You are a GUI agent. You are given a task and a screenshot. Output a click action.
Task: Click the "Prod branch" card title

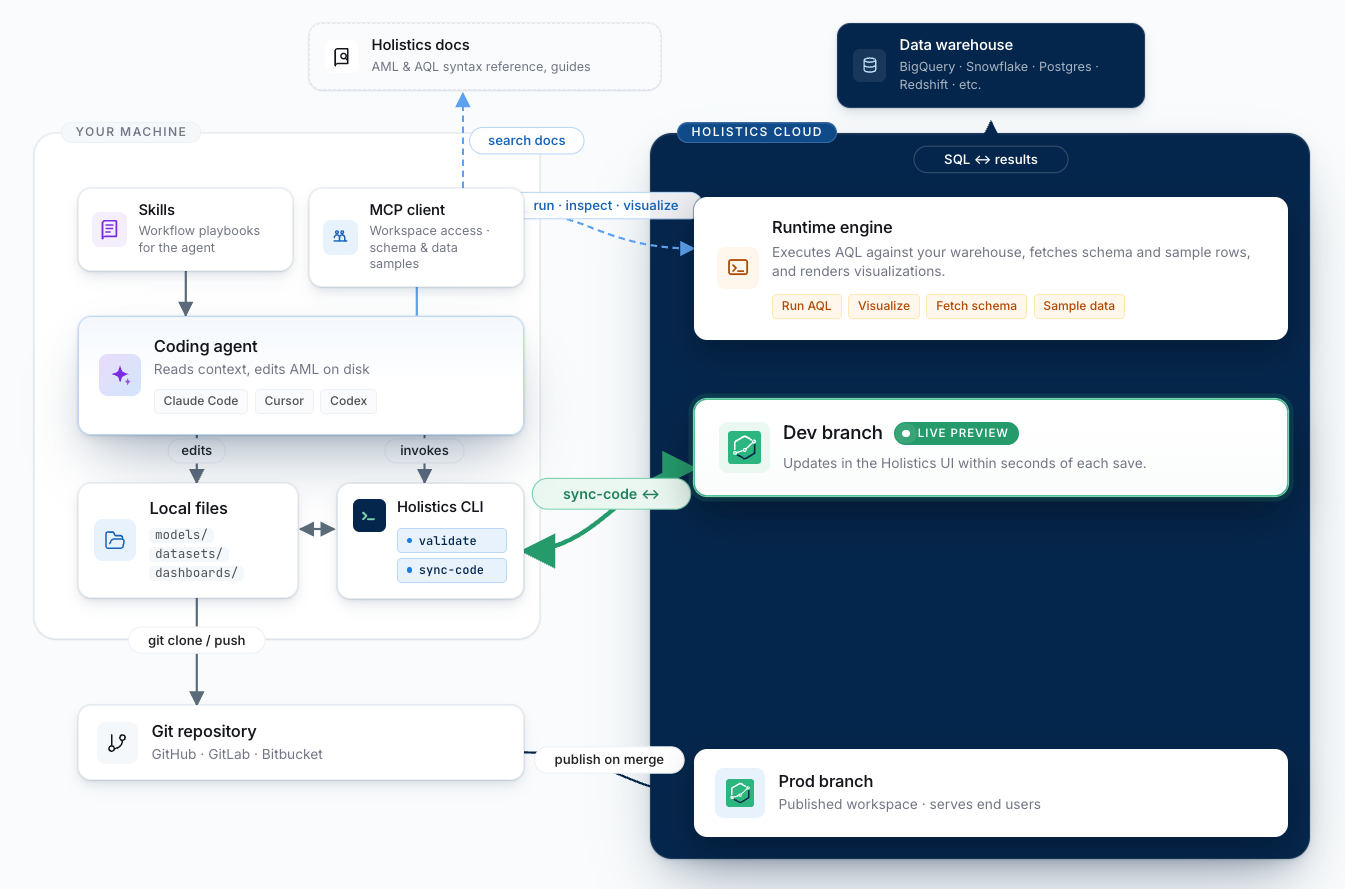point(826,781)
